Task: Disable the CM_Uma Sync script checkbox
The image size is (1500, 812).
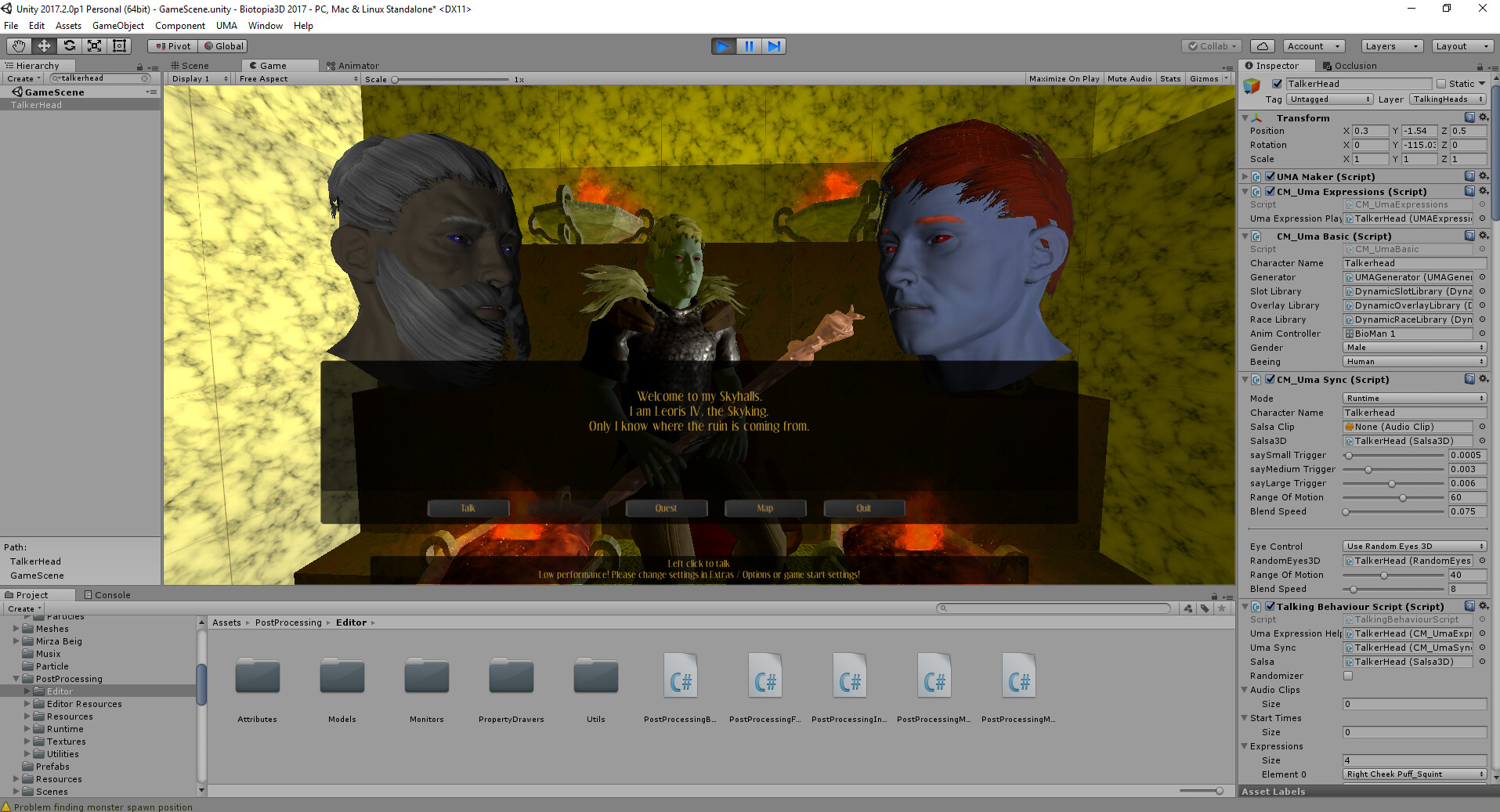Action: point(1270,379)
